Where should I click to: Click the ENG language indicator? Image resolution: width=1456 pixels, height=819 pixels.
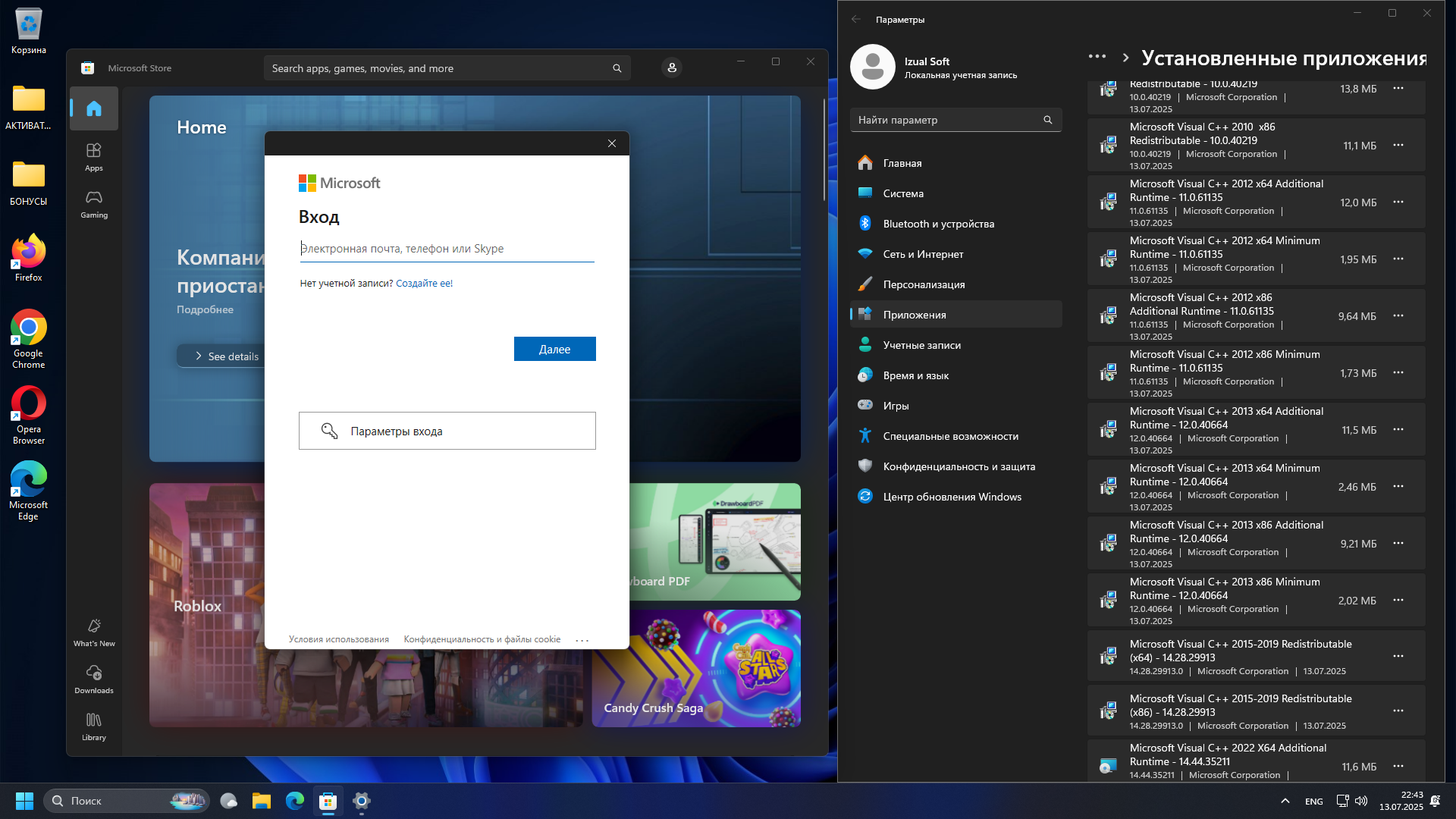point(1314,802)
